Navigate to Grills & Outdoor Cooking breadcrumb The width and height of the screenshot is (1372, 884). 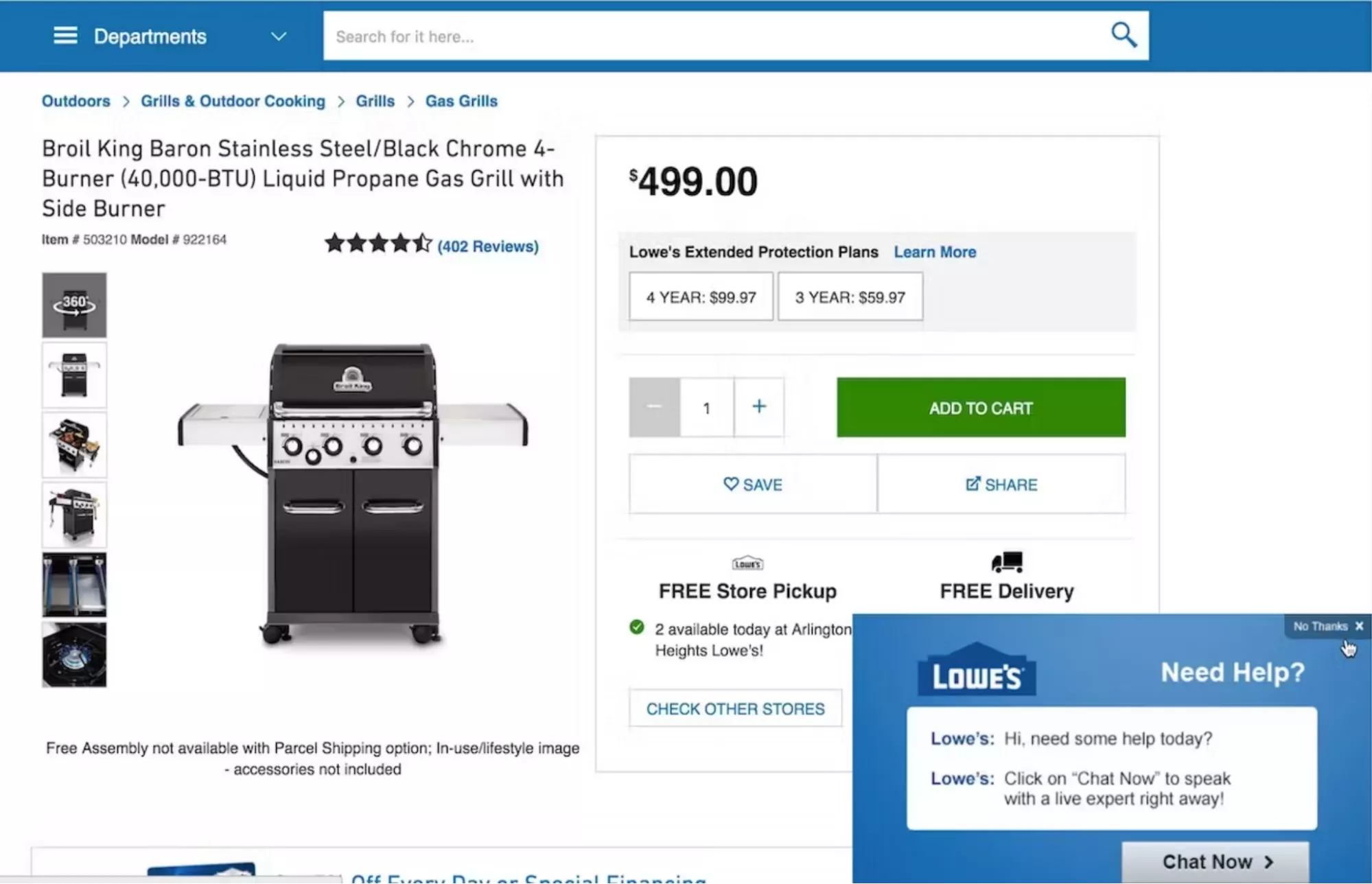click(x=233, y=101)
